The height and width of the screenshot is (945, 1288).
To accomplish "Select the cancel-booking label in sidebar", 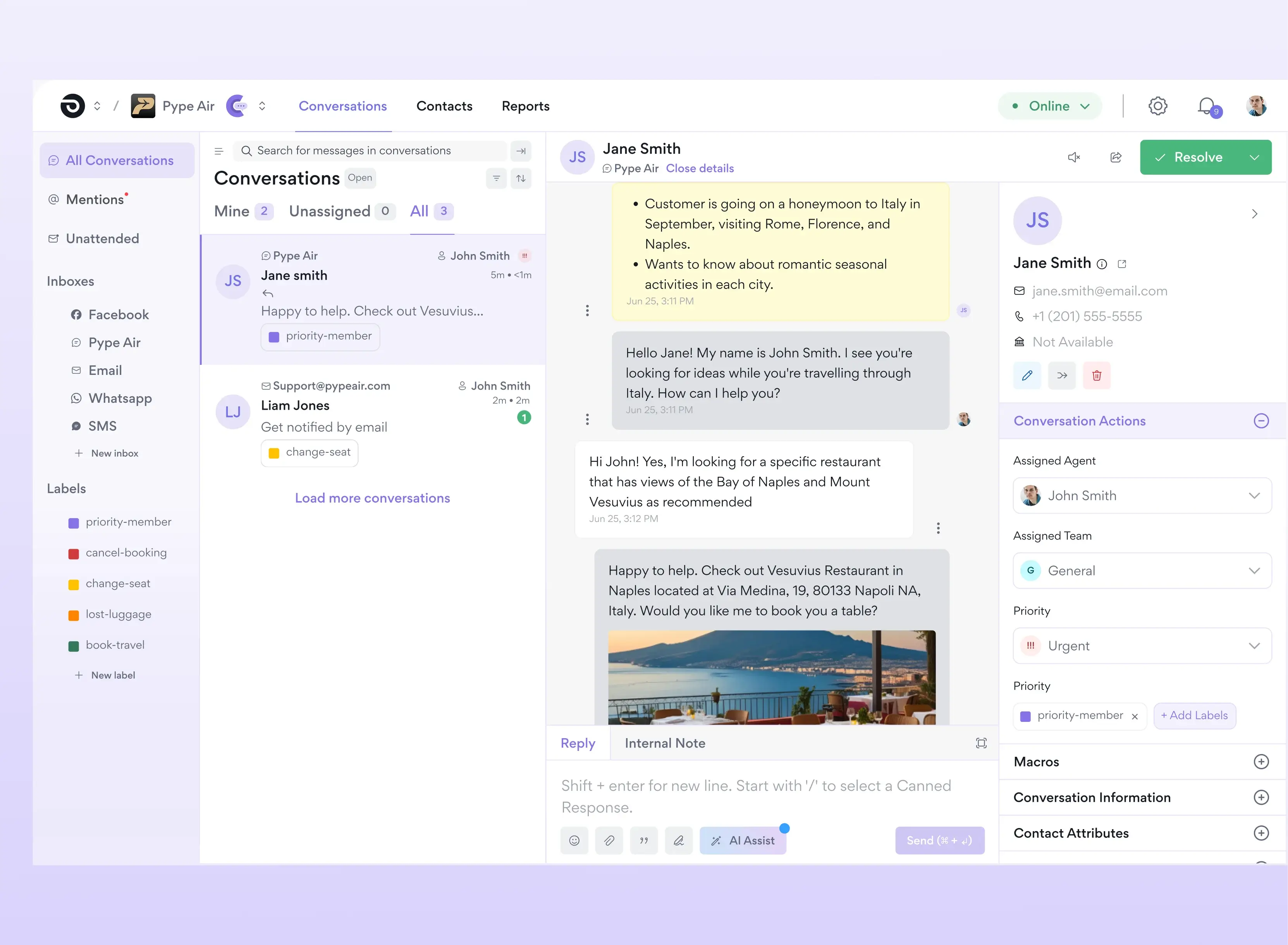I will (x=118, y=553).
